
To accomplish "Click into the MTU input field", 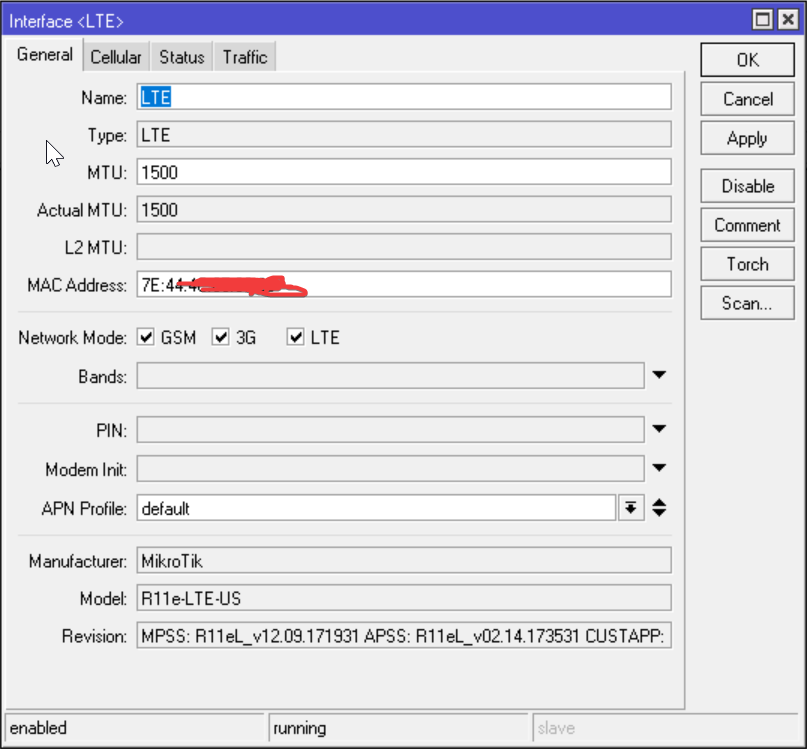I will pyautogui.click(x=403, y=172).
